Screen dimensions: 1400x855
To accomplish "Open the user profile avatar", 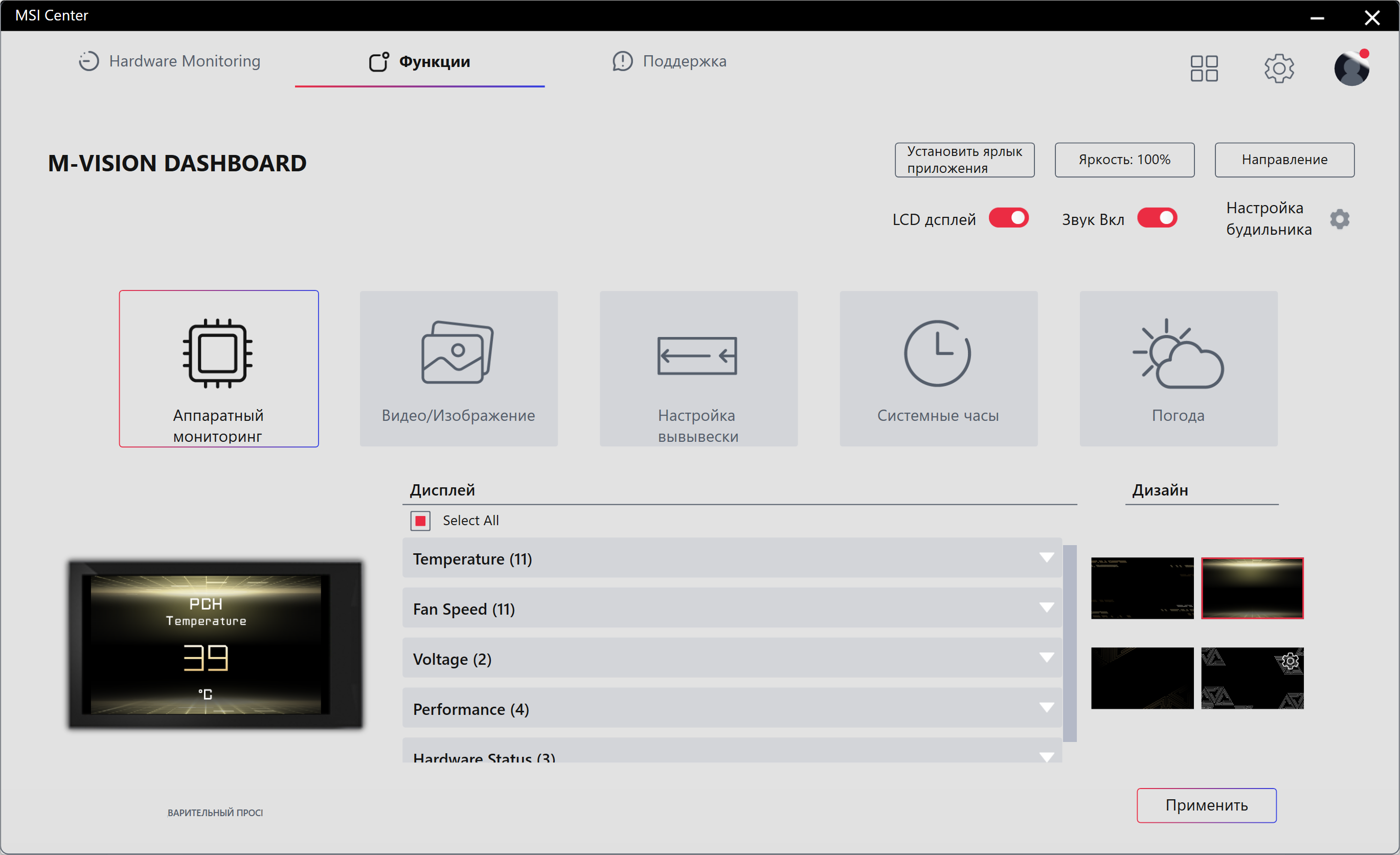I will 1351,68.
